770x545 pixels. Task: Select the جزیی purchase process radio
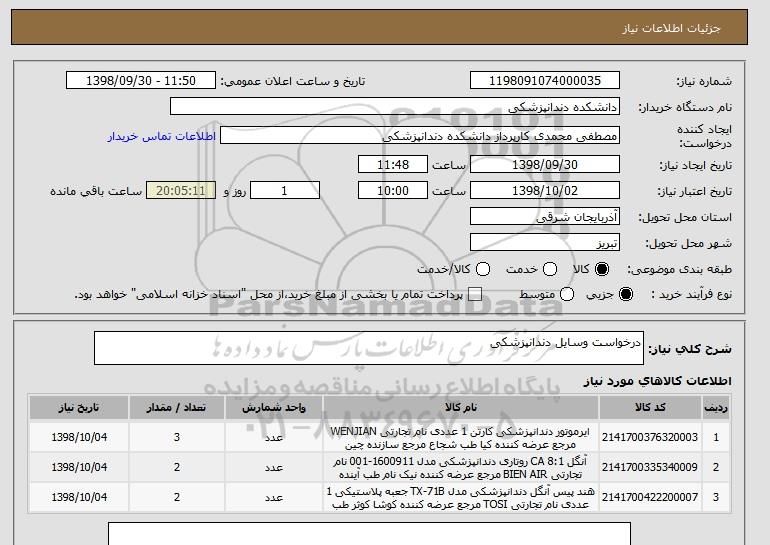point(626,294)
